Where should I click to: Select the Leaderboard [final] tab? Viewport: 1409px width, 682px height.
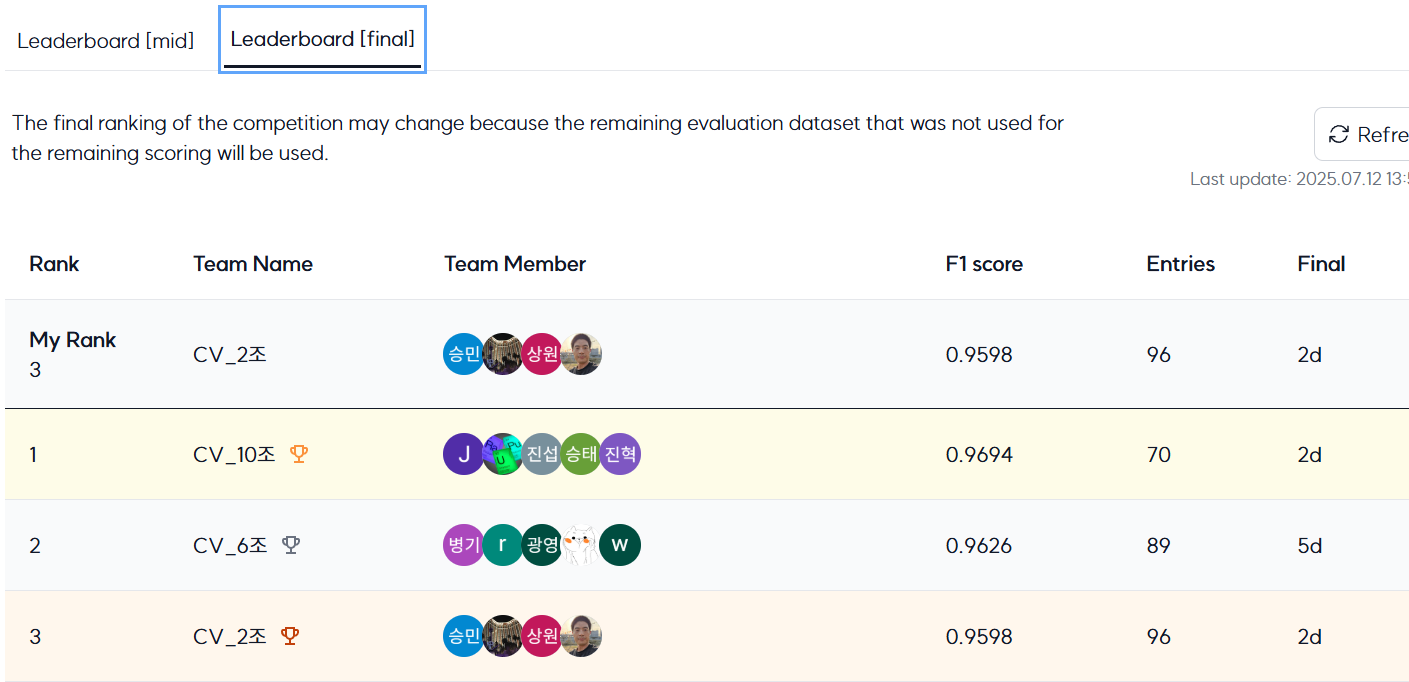[x=322, y=39]
